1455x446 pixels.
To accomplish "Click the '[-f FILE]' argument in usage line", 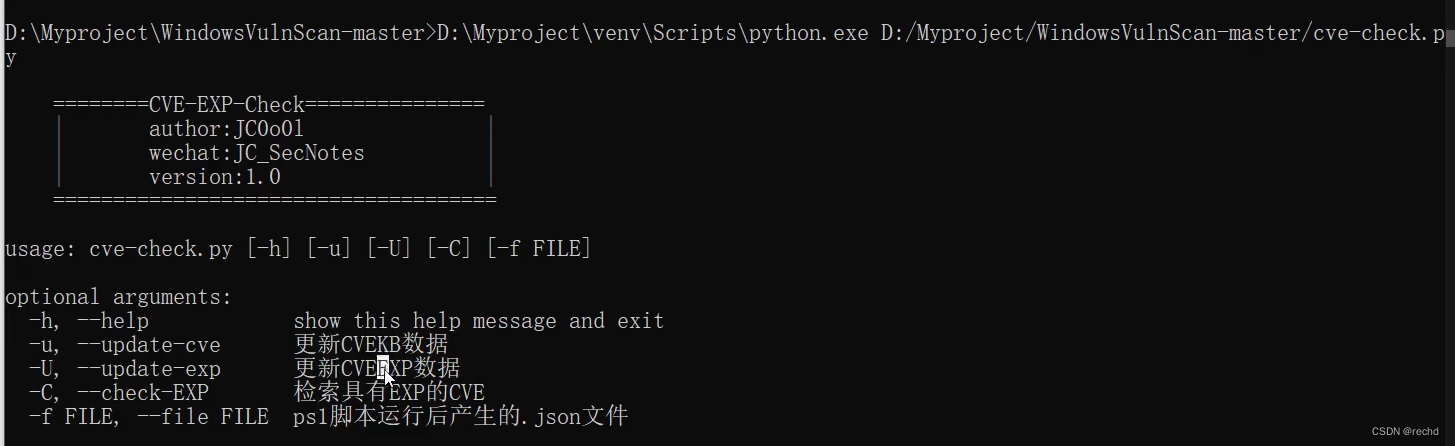I will [x=538, y=248].
